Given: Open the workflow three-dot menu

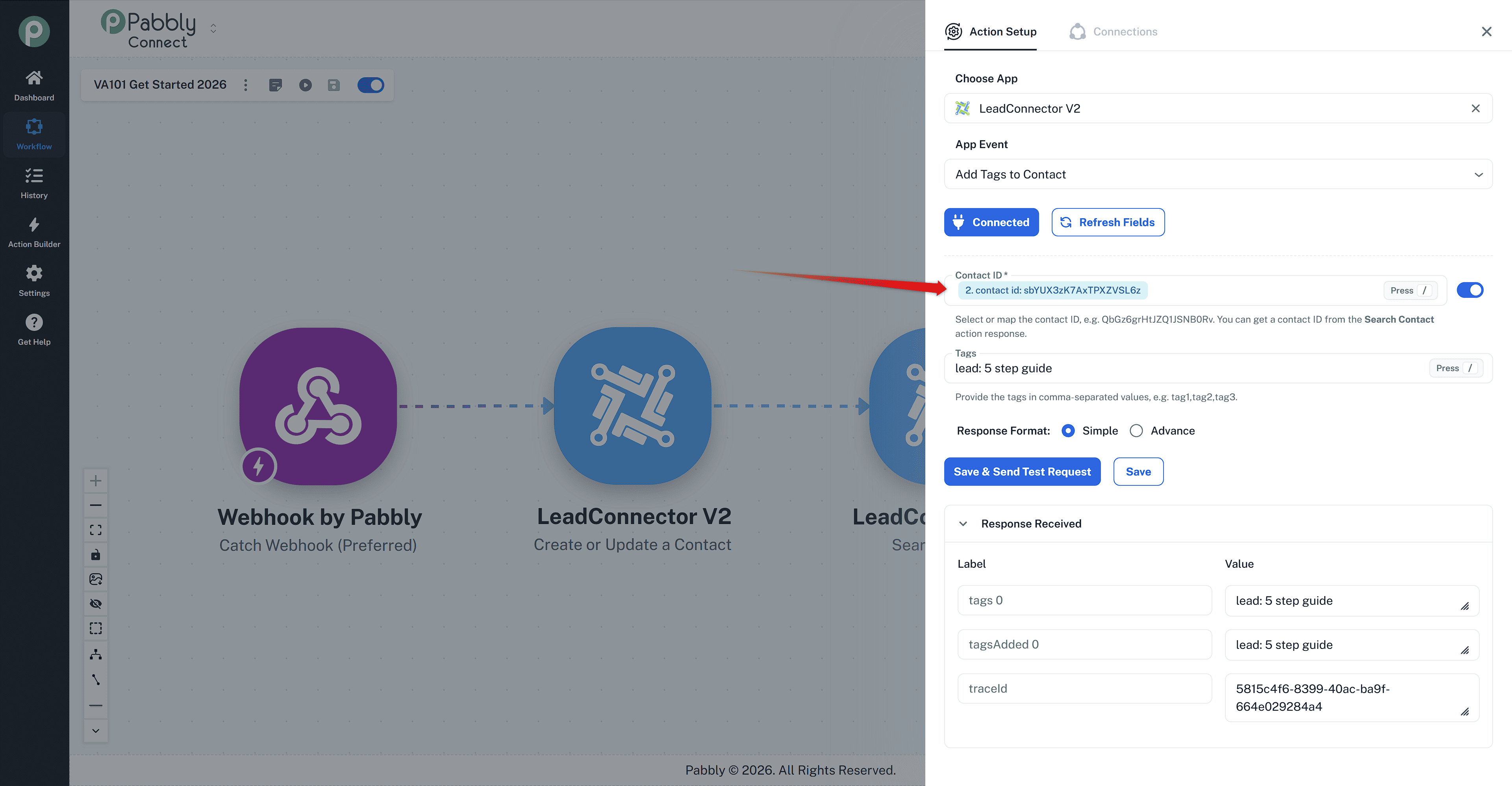Looking at the screenshot, I should tap(246, 85).
